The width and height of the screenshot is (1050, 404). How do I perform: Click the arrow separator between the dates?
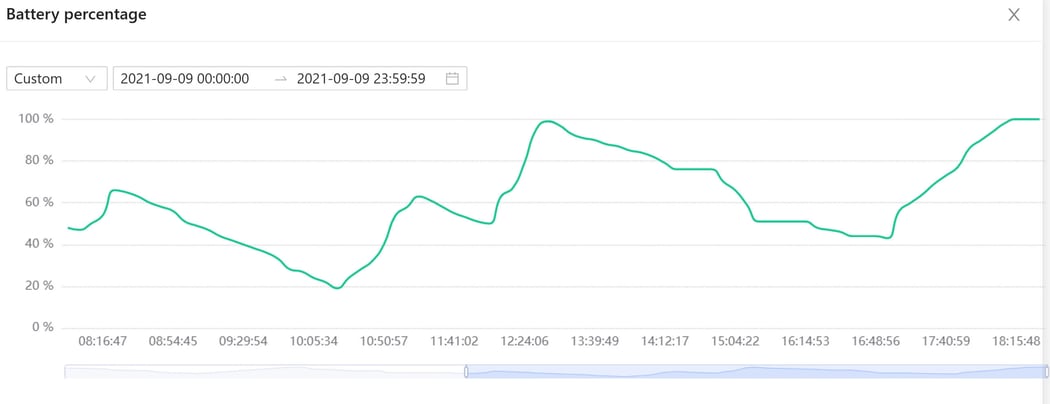[280, 79]
